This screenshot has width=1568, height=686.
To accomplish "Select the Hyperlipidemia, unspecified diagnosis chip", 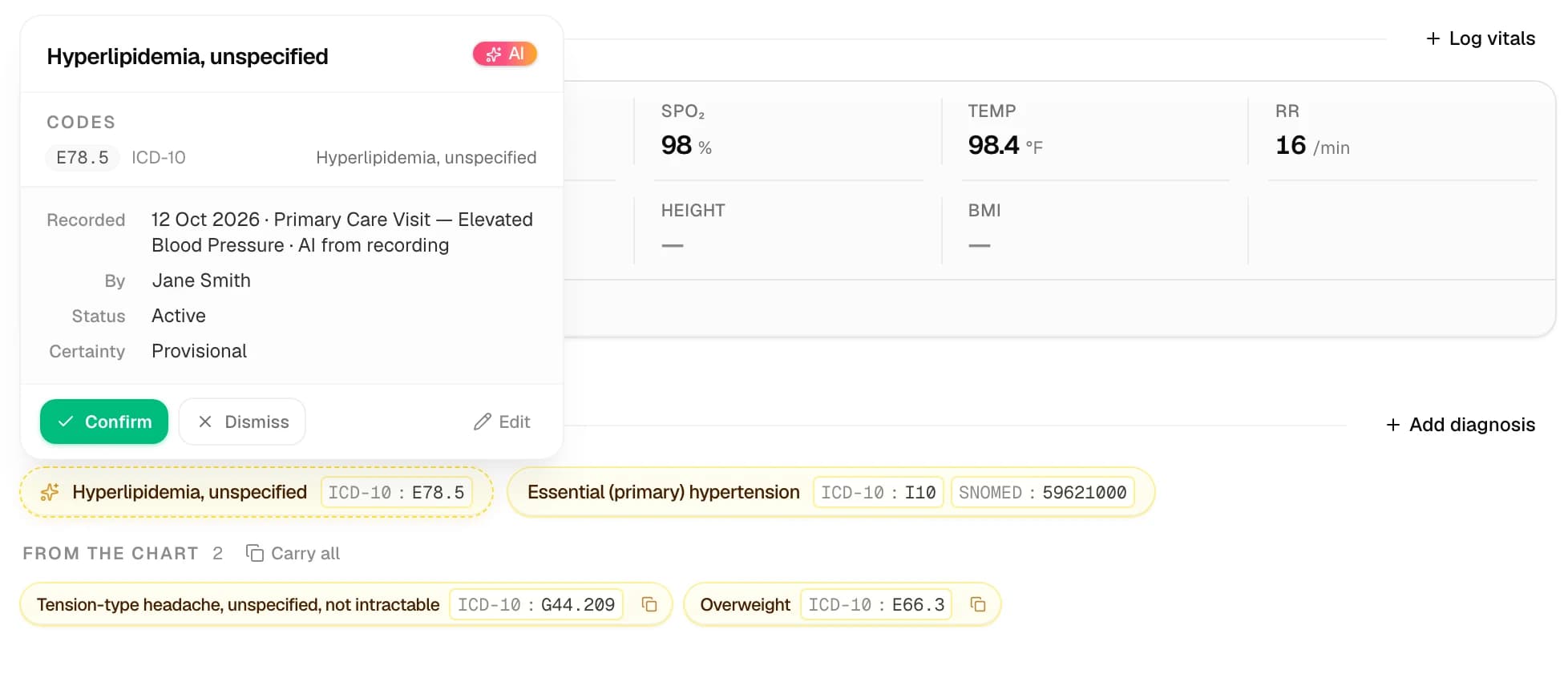I will click(x=257, y=492).
